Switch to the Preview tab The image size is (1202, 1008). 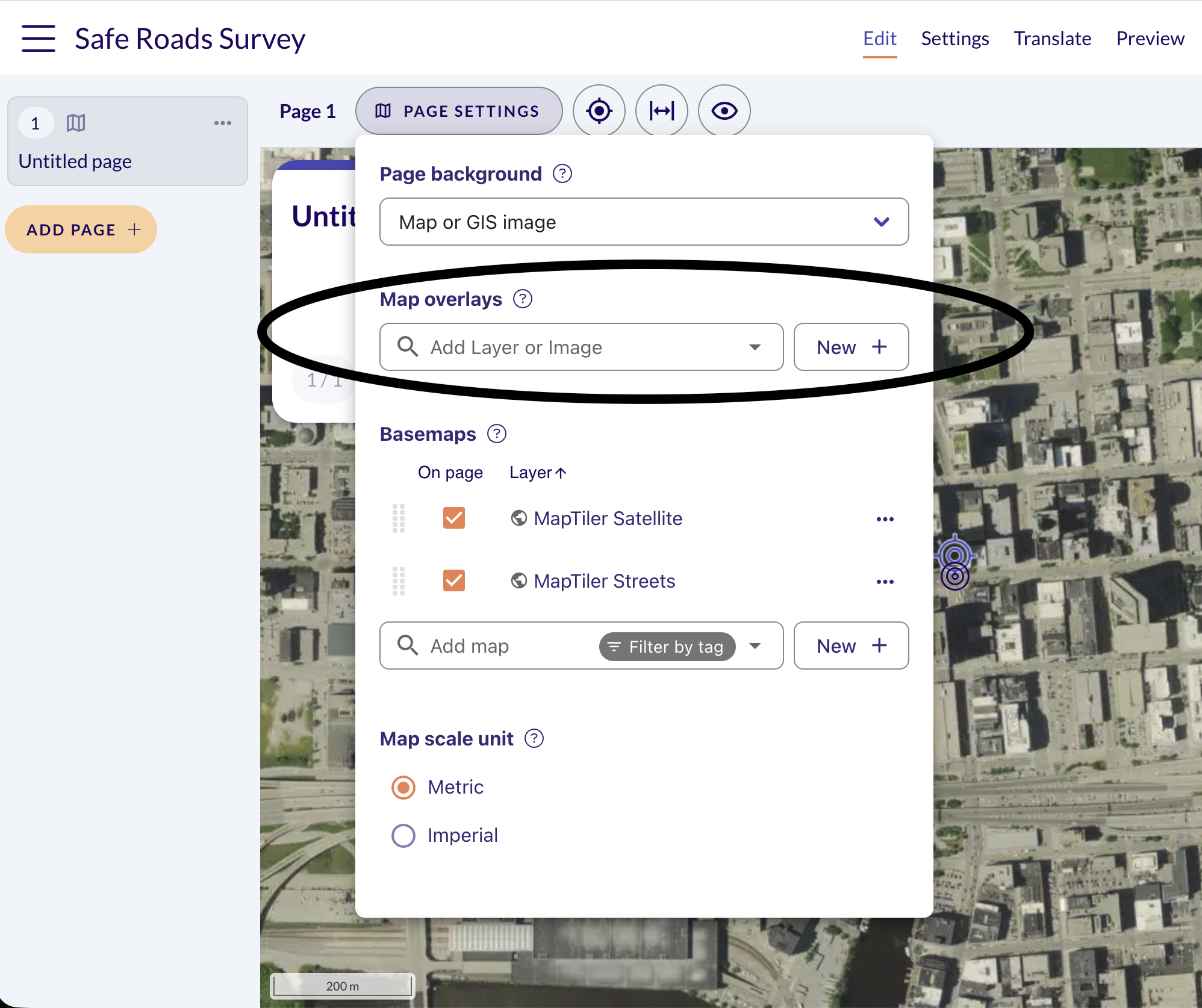pos(1150,39)
